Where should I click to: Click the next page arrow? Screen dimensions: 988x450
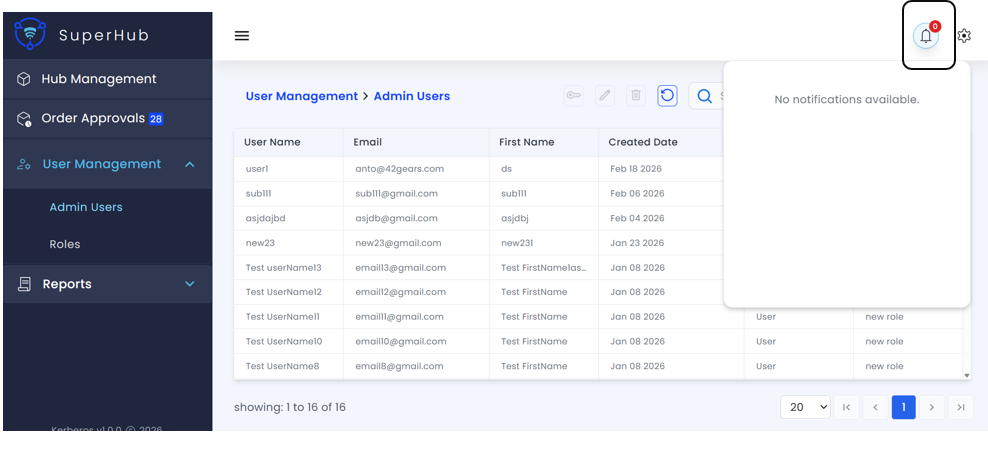tap(932, 407)
